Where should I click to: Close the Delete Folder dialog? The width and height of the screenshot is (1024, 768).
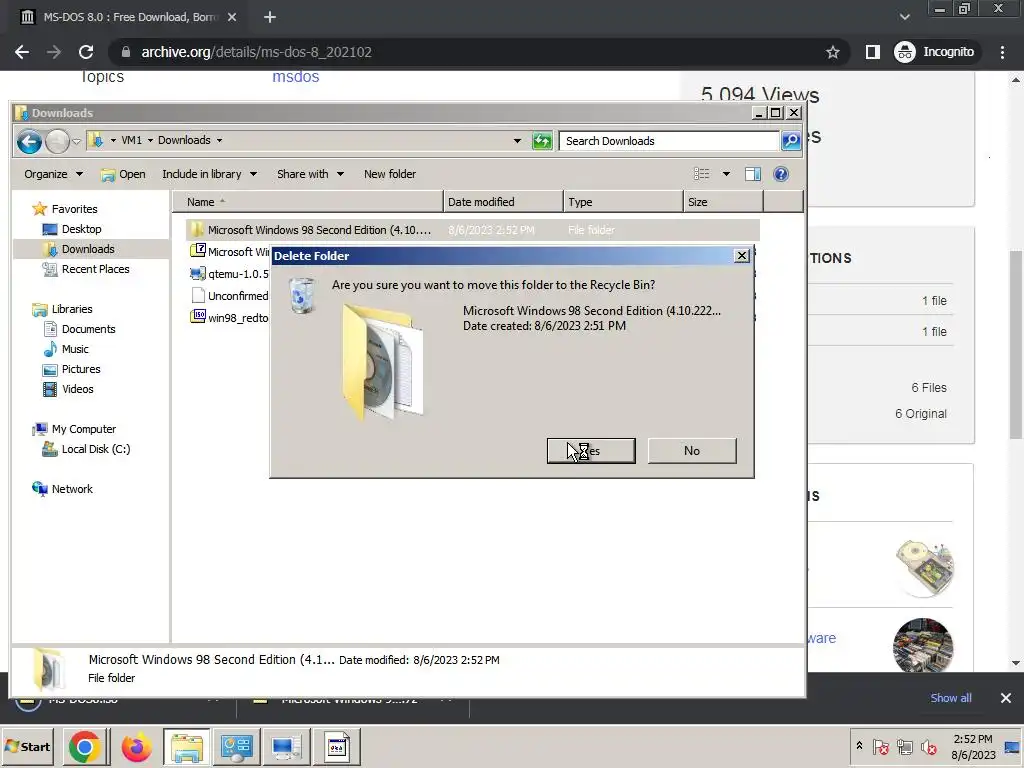pos(741,256)
